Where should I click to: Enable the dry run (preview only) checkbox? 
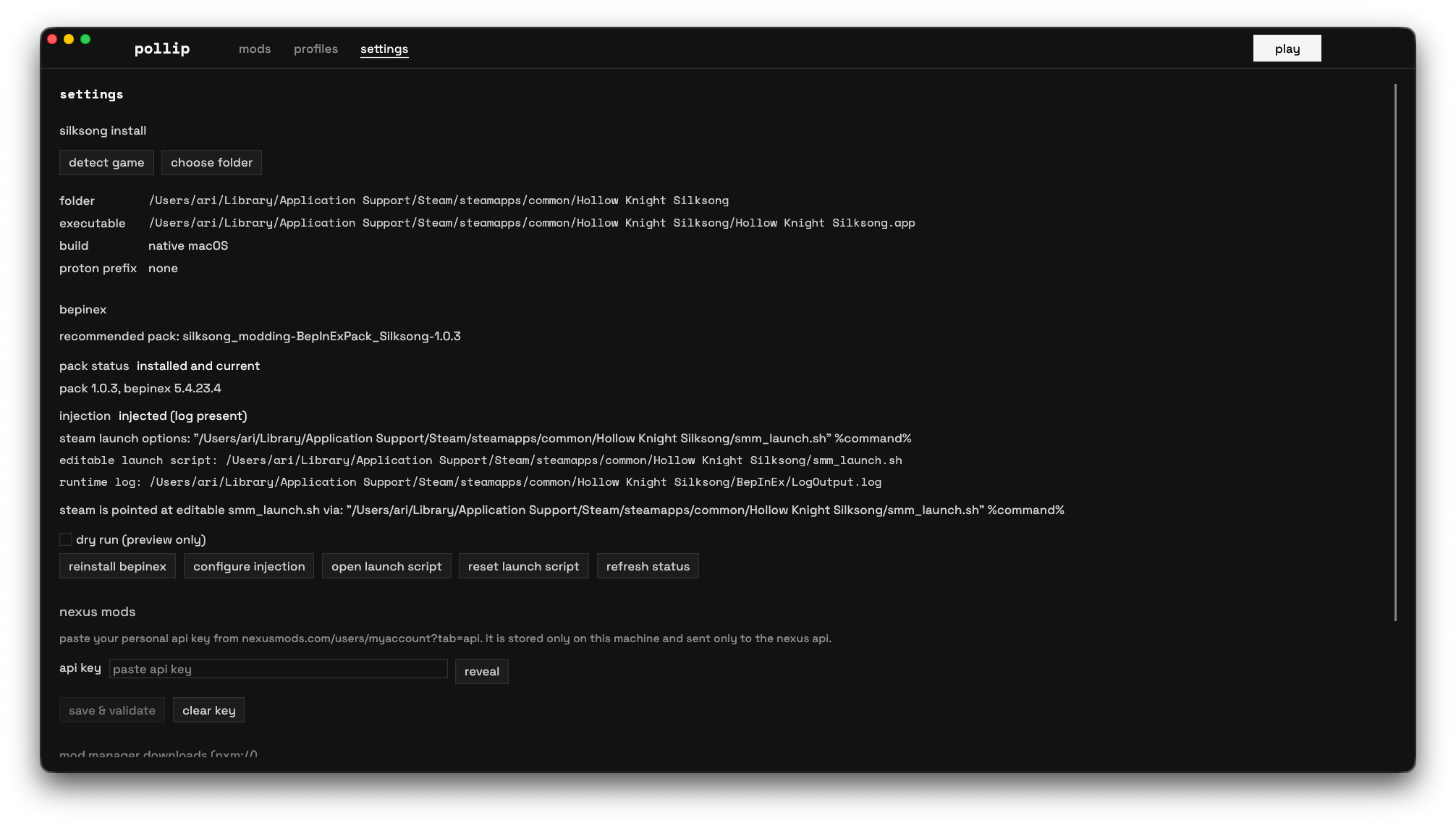[x=66, y=539]
